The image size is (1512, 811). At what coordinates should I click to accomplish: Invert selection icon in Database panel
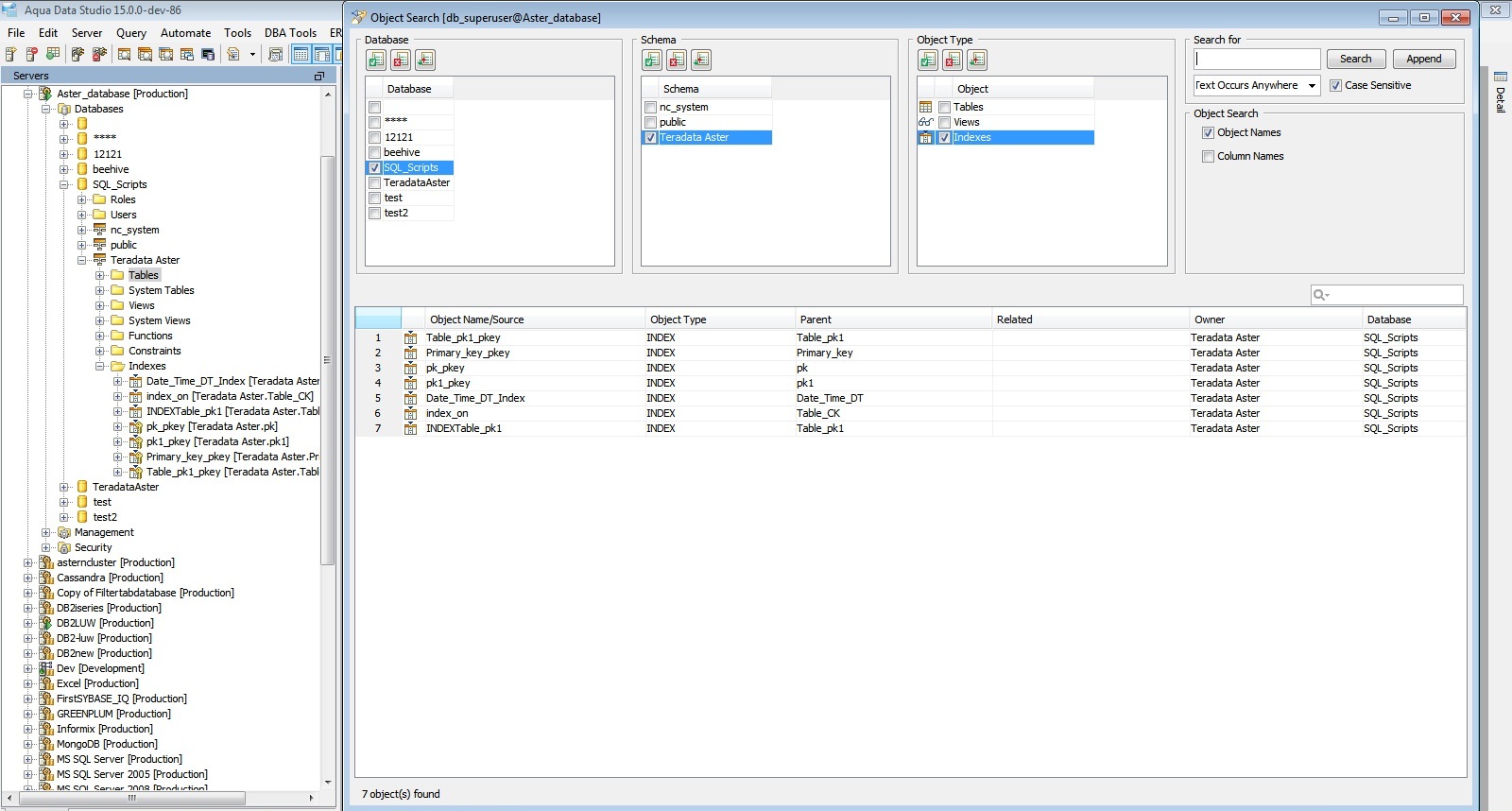[425, 60]
